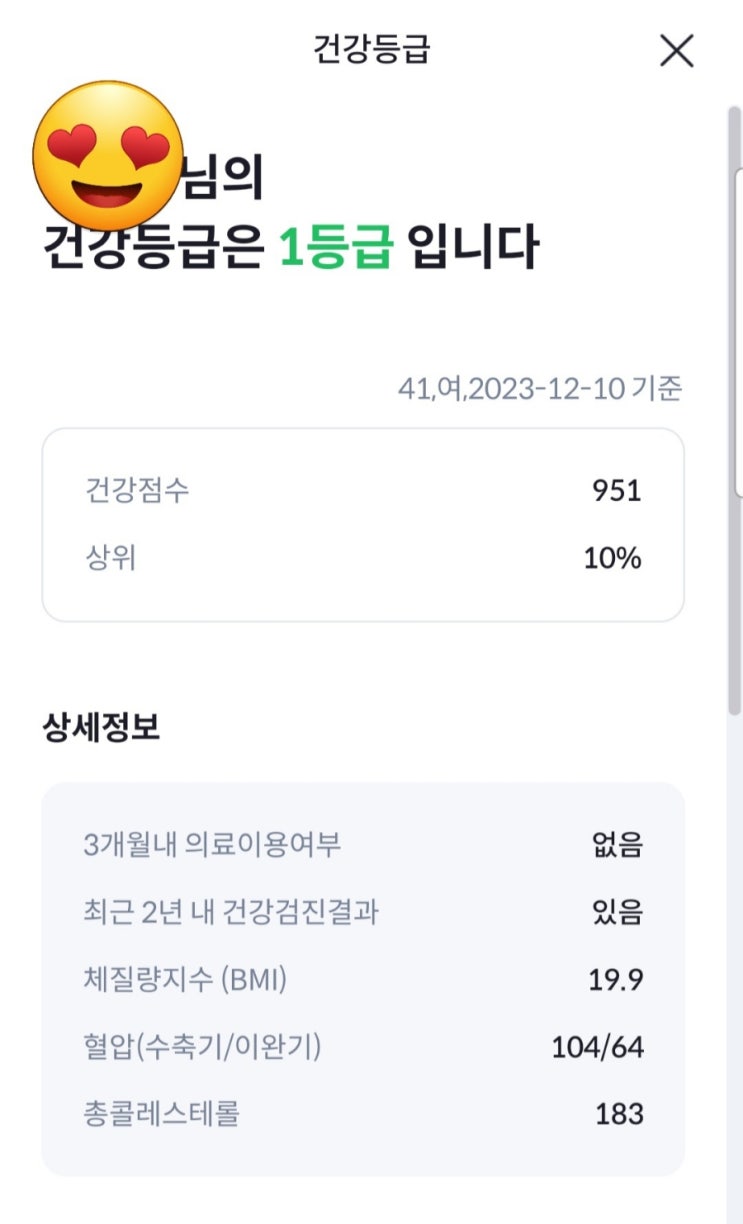Screen dimensions: 743x1224
Task: Tap the green 1등급 grade text
Action: [x=335, y=246]
